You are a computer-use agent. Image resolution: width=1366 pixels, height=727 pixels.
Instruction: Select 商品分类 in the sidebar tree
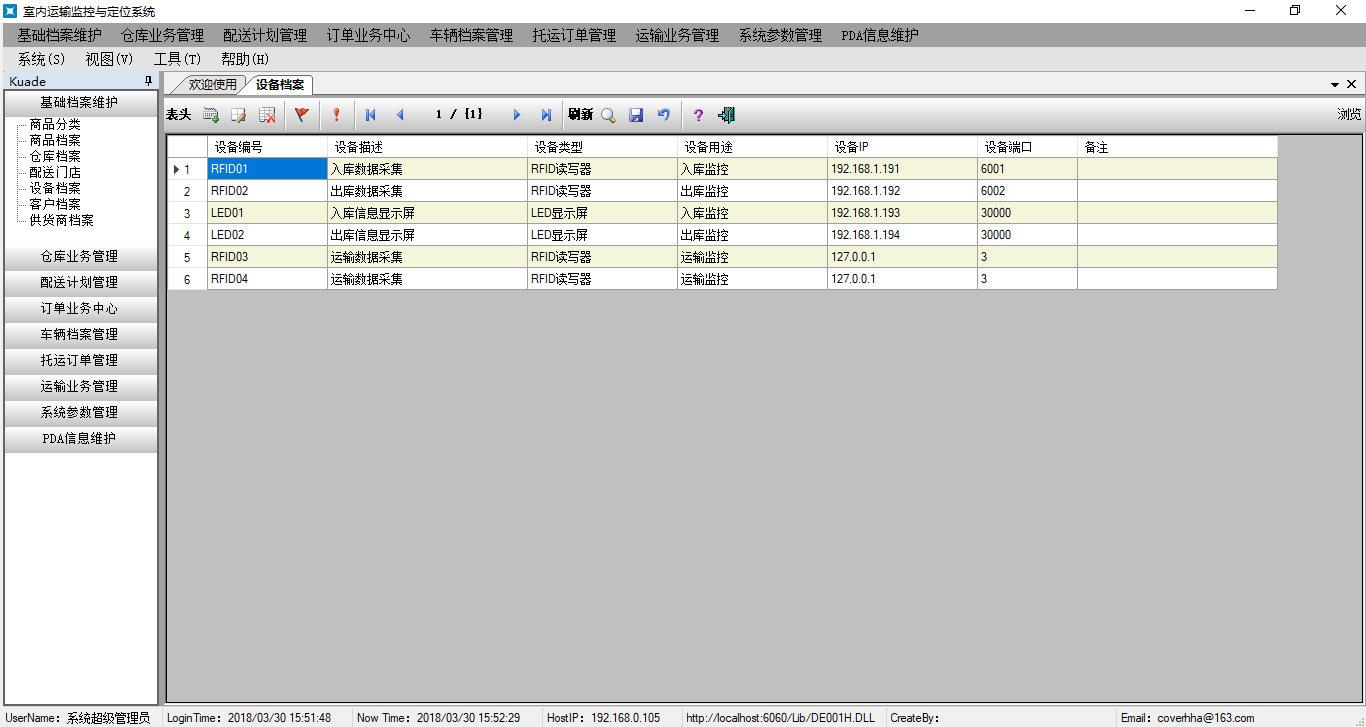pos(55,124)
